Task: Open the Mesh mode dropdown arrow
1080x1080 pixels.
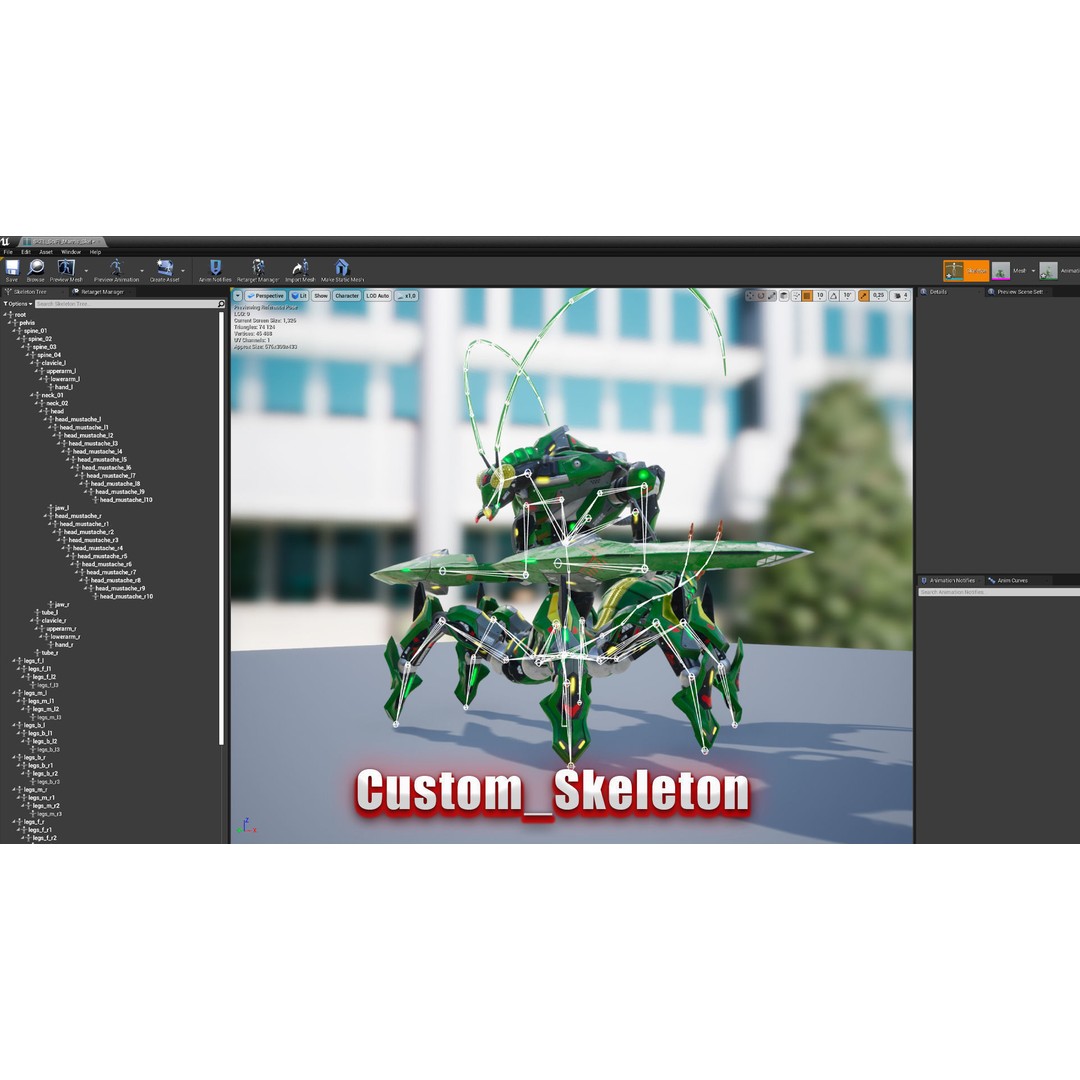Action: [x=1033, y=271]
